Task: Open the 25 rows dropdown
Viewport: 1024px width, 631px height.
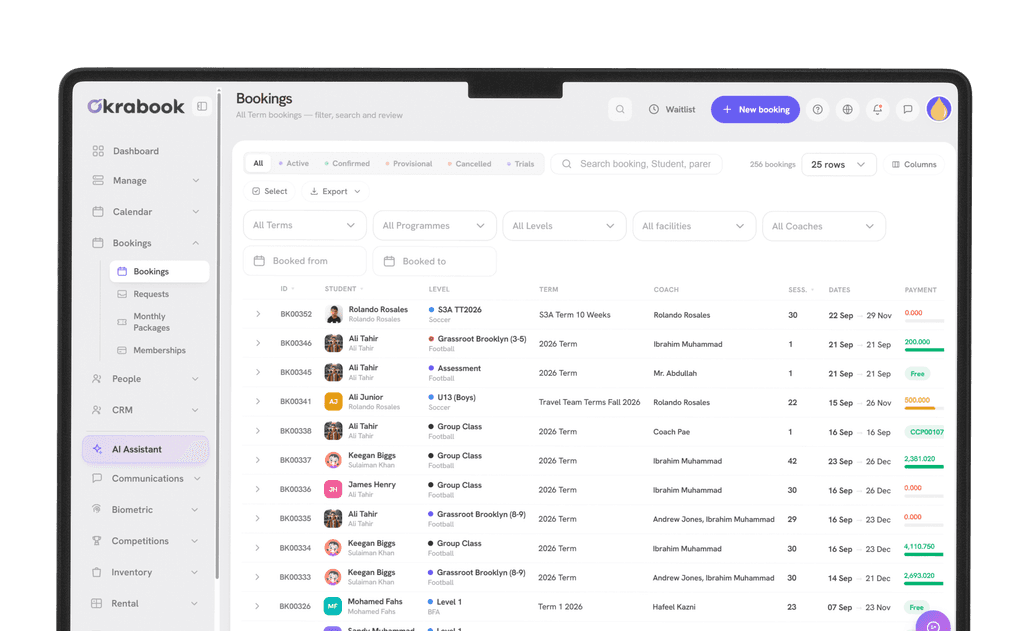Action: coord(839,165)
